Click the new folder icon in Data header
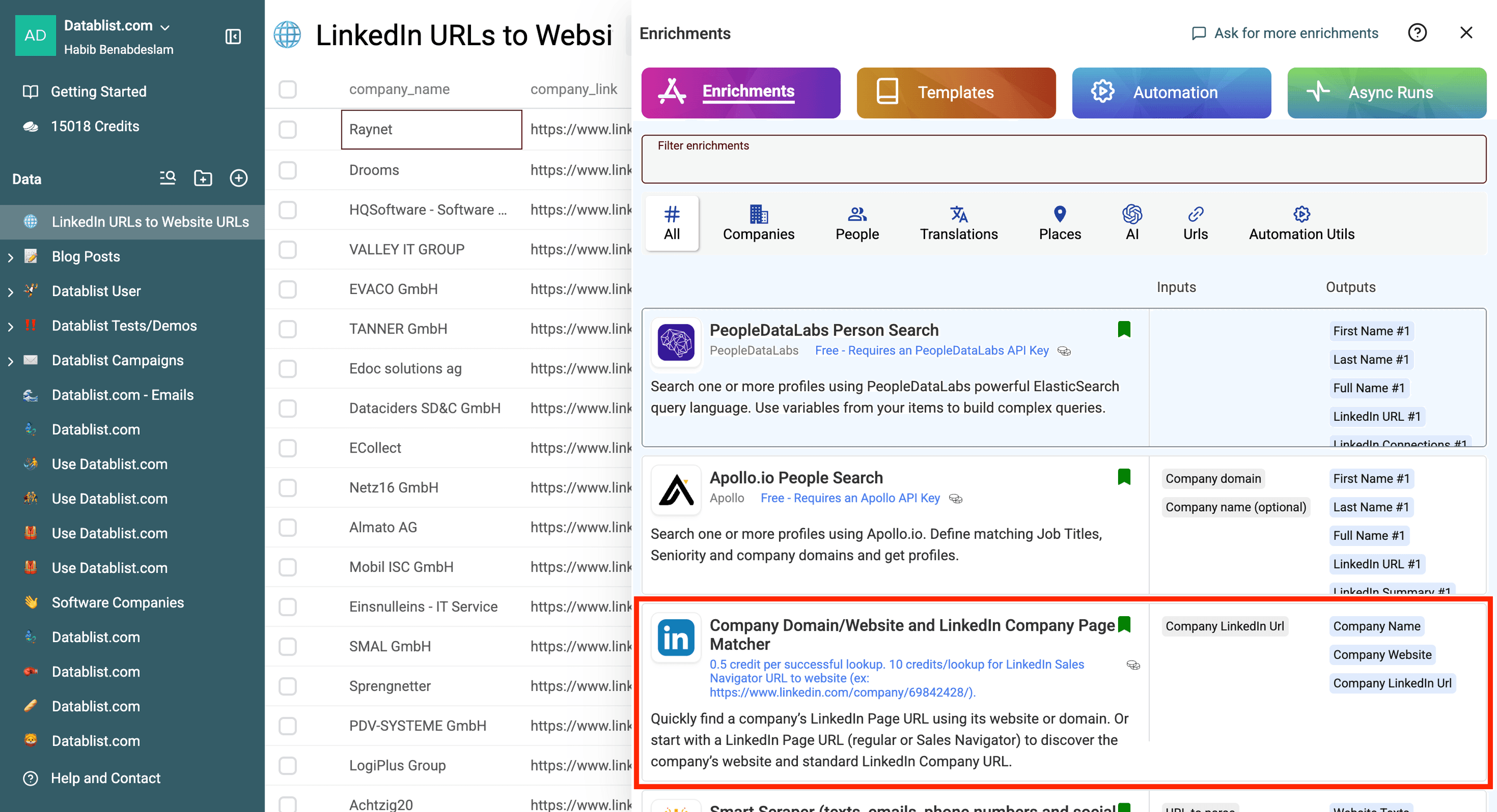1497x812 pixels. pos(203,178)
